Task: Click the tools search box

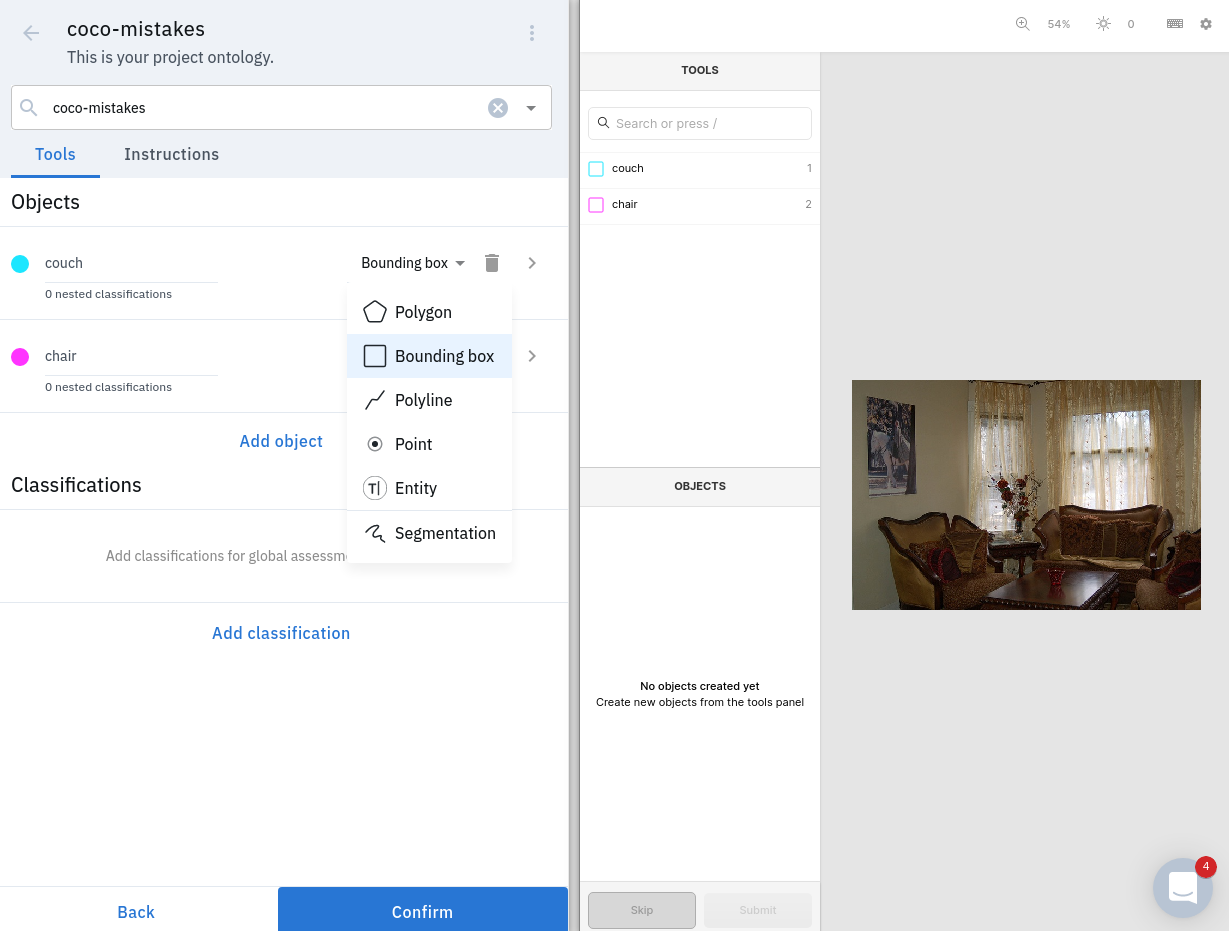Action: pyautogui.click(x=700, y=123)
